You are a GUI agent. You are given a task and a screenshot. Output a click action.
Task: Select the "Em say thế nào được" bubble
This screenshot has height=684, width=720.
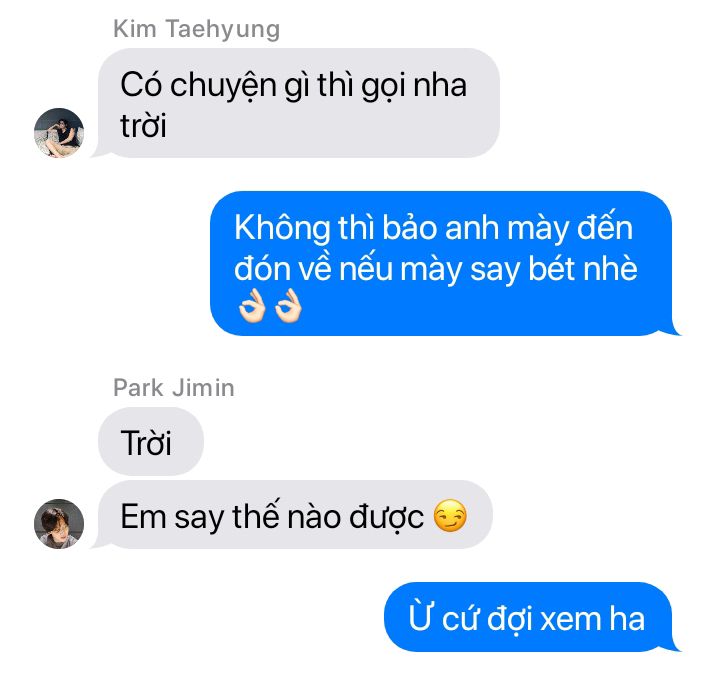295,515
